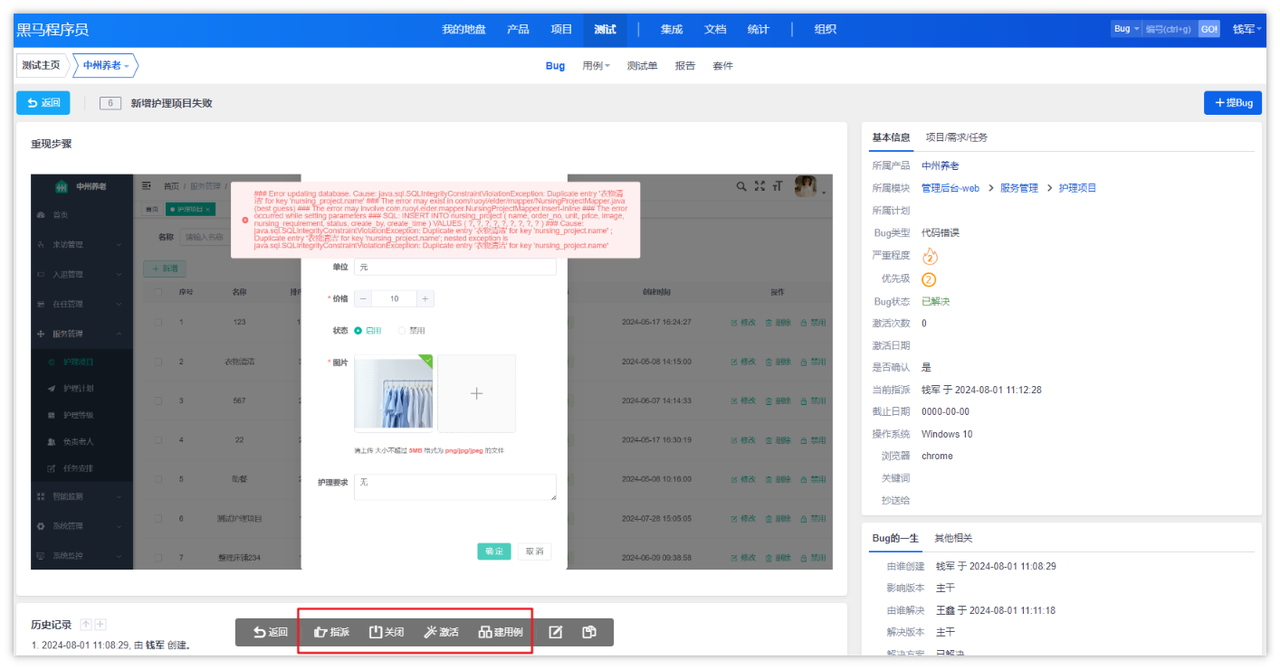
Task: Switch to the 基本信息 tab
Action: 891,137
